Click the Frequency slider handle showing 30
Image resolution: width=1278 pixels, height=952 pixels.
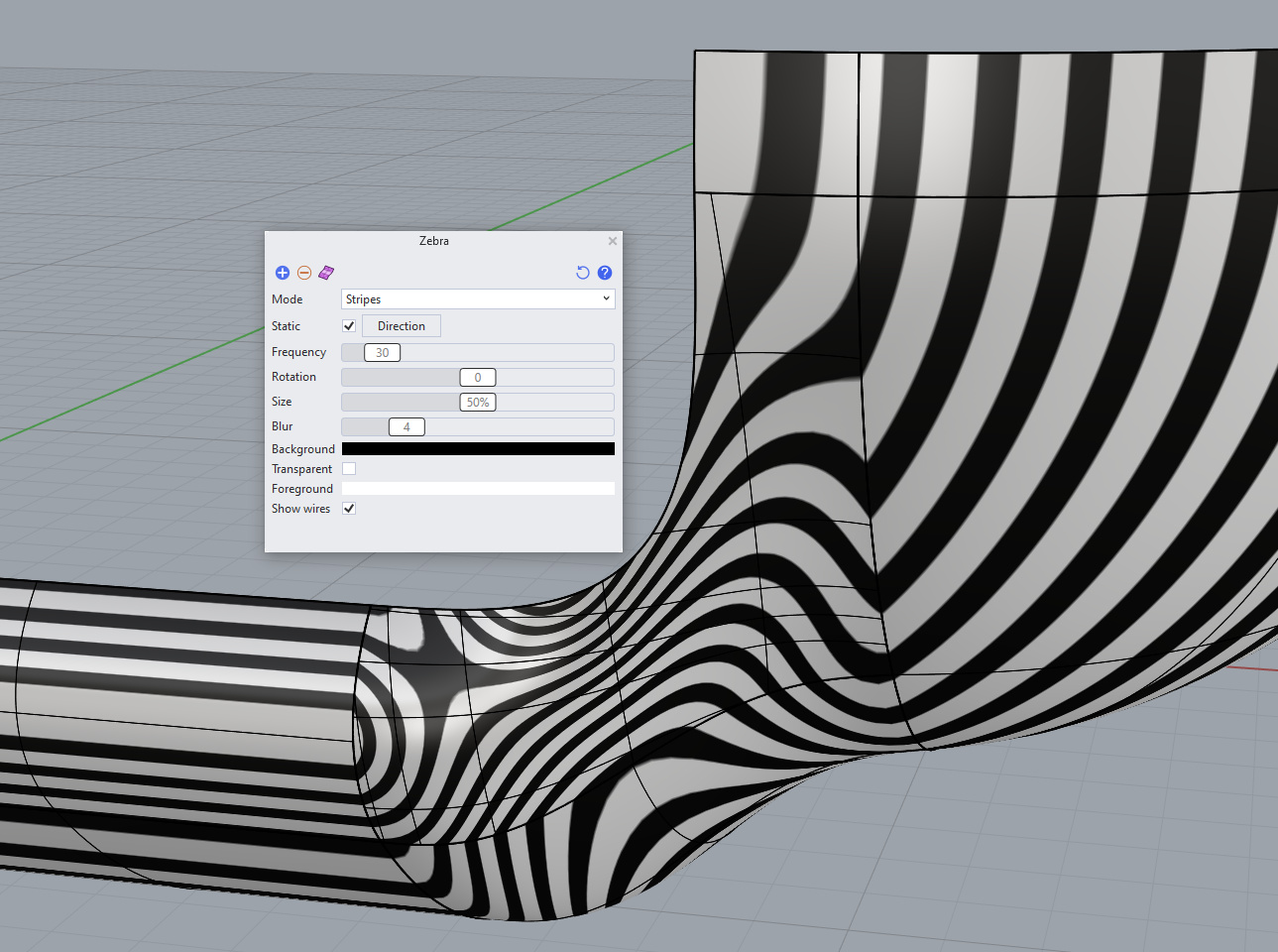pyautogui.click(x=383, y=353)
